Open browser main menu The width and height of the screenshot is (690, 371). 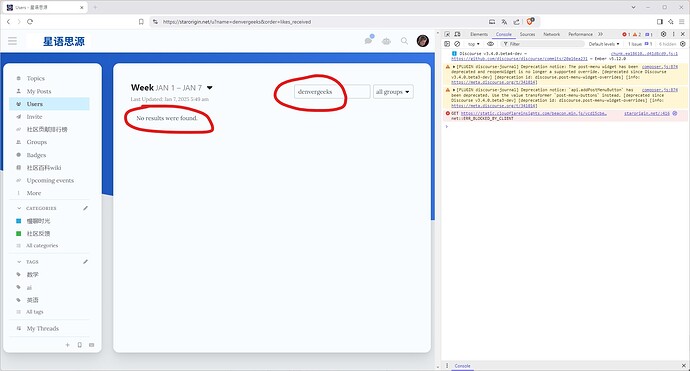[x=681, y=22]
